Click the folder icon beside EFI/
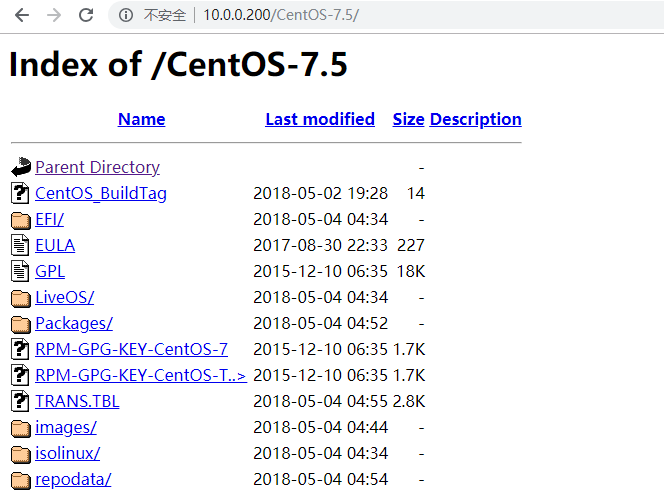The width and height of the screenshot is (664, 494). [21, 220]
